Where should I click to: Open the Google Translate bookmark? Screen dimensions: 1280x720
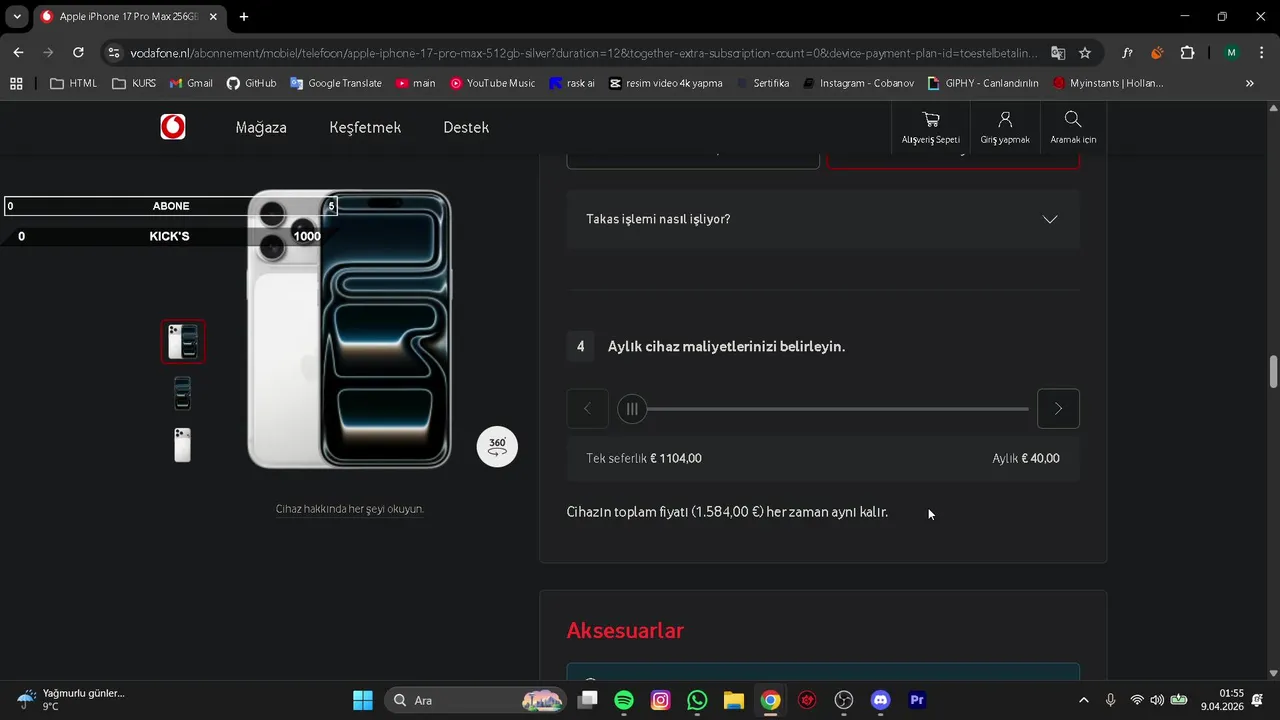(x=336, y=83)
